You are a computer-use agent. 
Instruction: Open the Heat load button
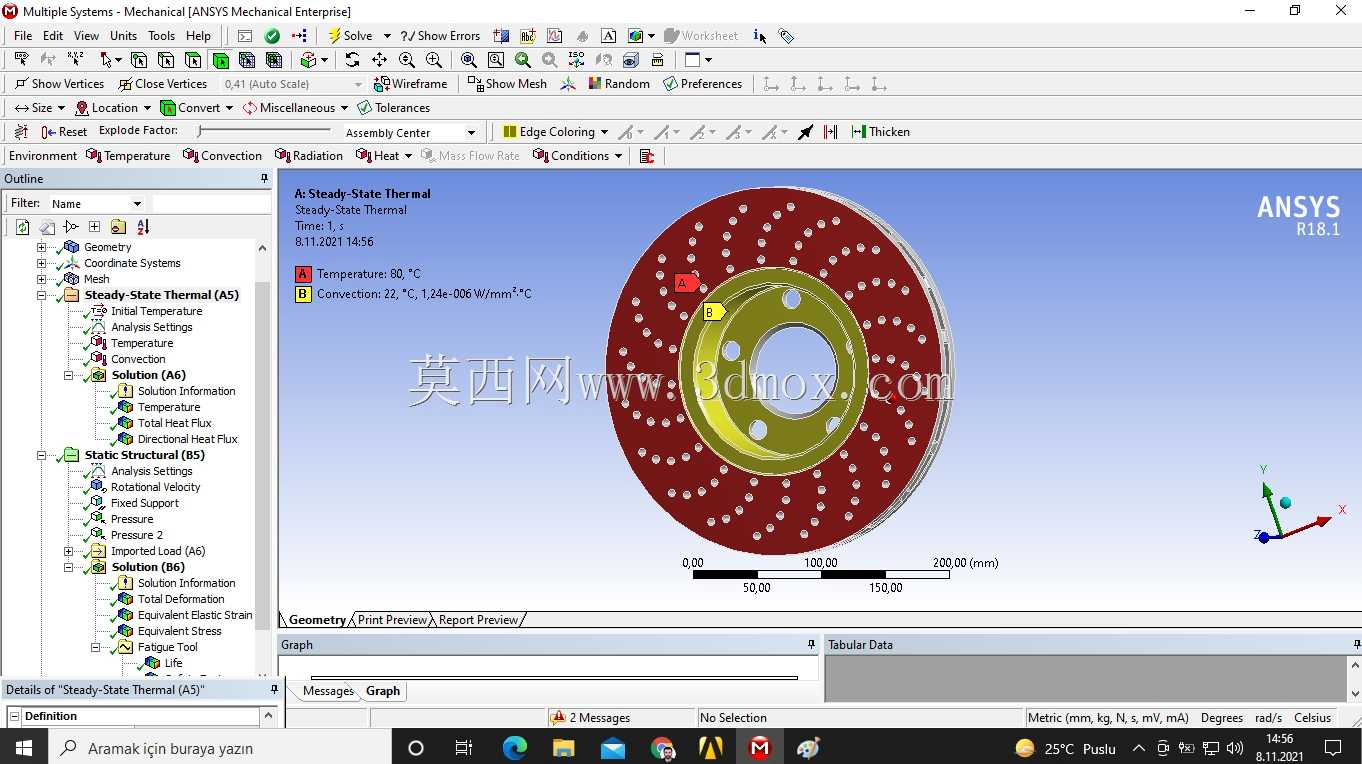click(x=378, y=156)
